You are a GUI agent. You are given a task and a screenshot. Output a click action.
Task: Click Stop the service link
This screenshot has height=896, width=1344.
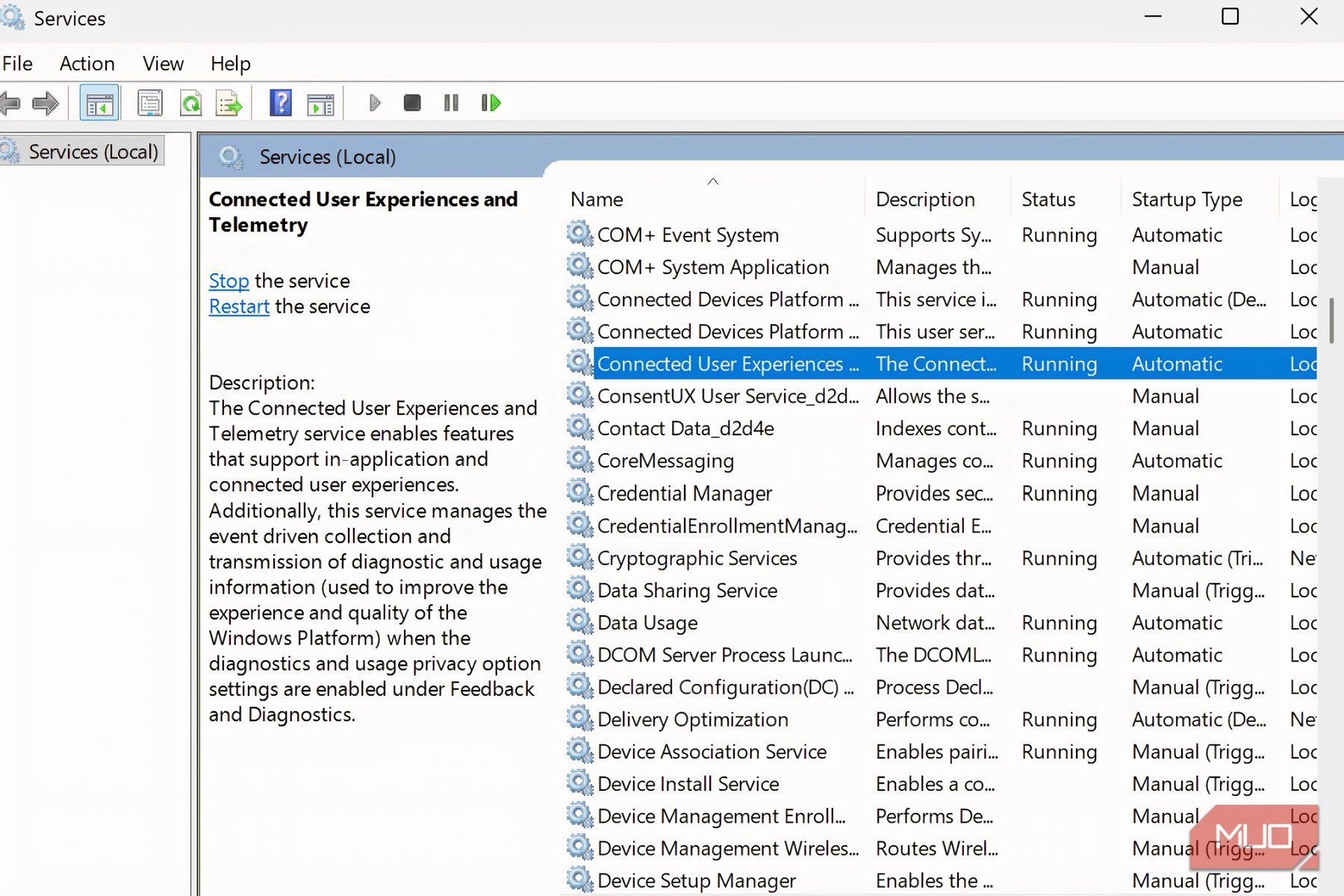(228, 281)
